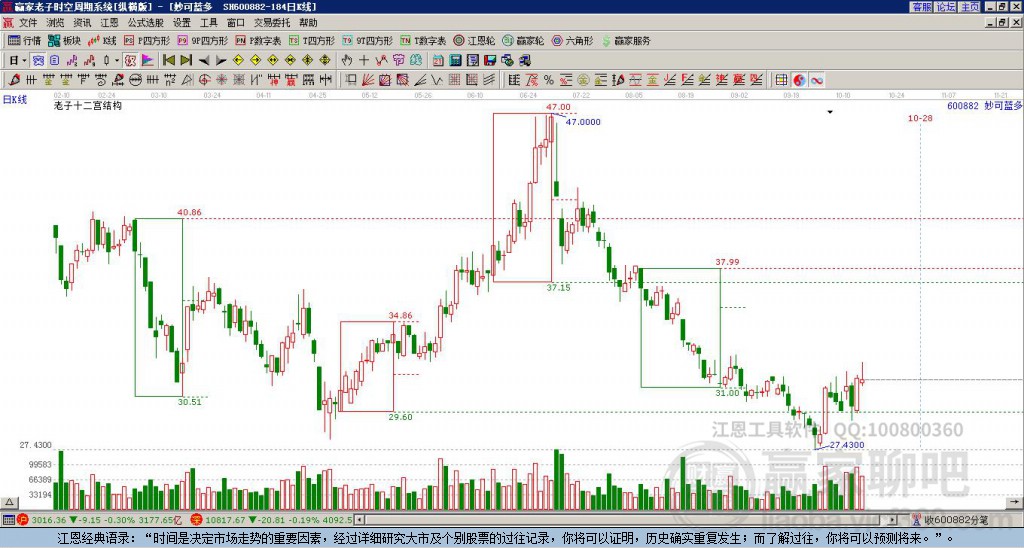The height and width of the screenshot is (548, 1024).
Task: Click the 600882 妙可蓝多 stock label
Action: (x=984, y=106)
